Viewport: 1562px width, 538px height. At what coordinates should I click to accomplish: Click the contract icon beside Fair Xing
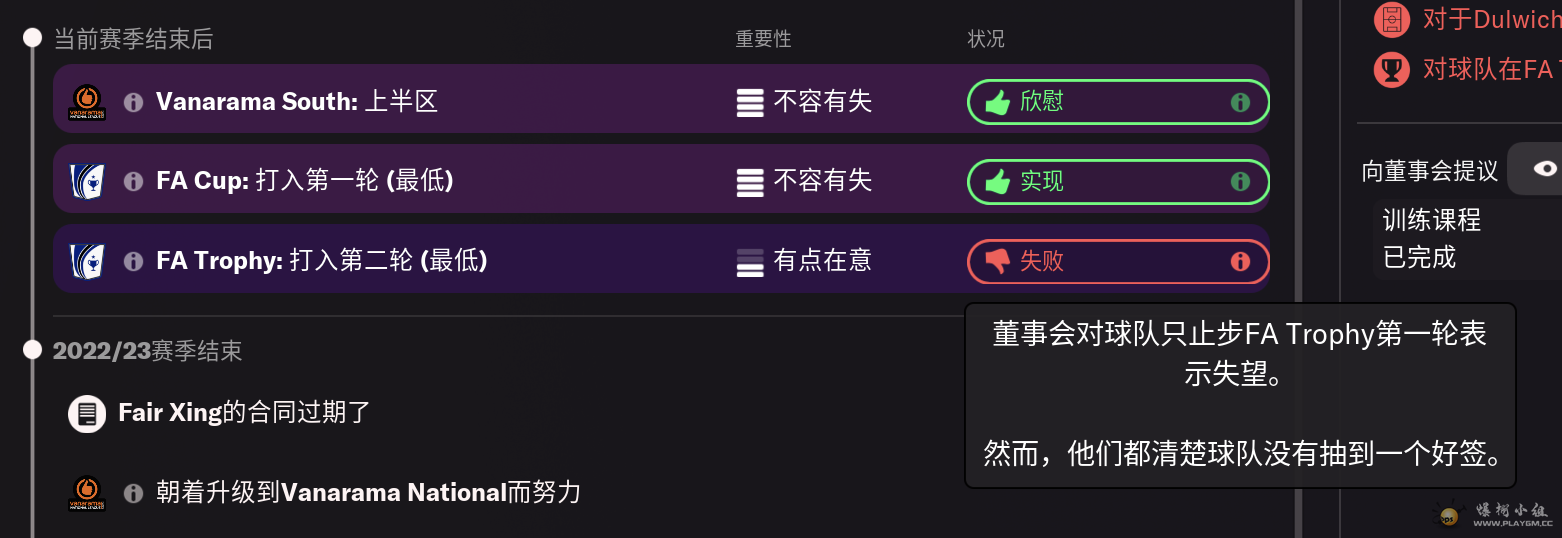click(x=87, y=413)
